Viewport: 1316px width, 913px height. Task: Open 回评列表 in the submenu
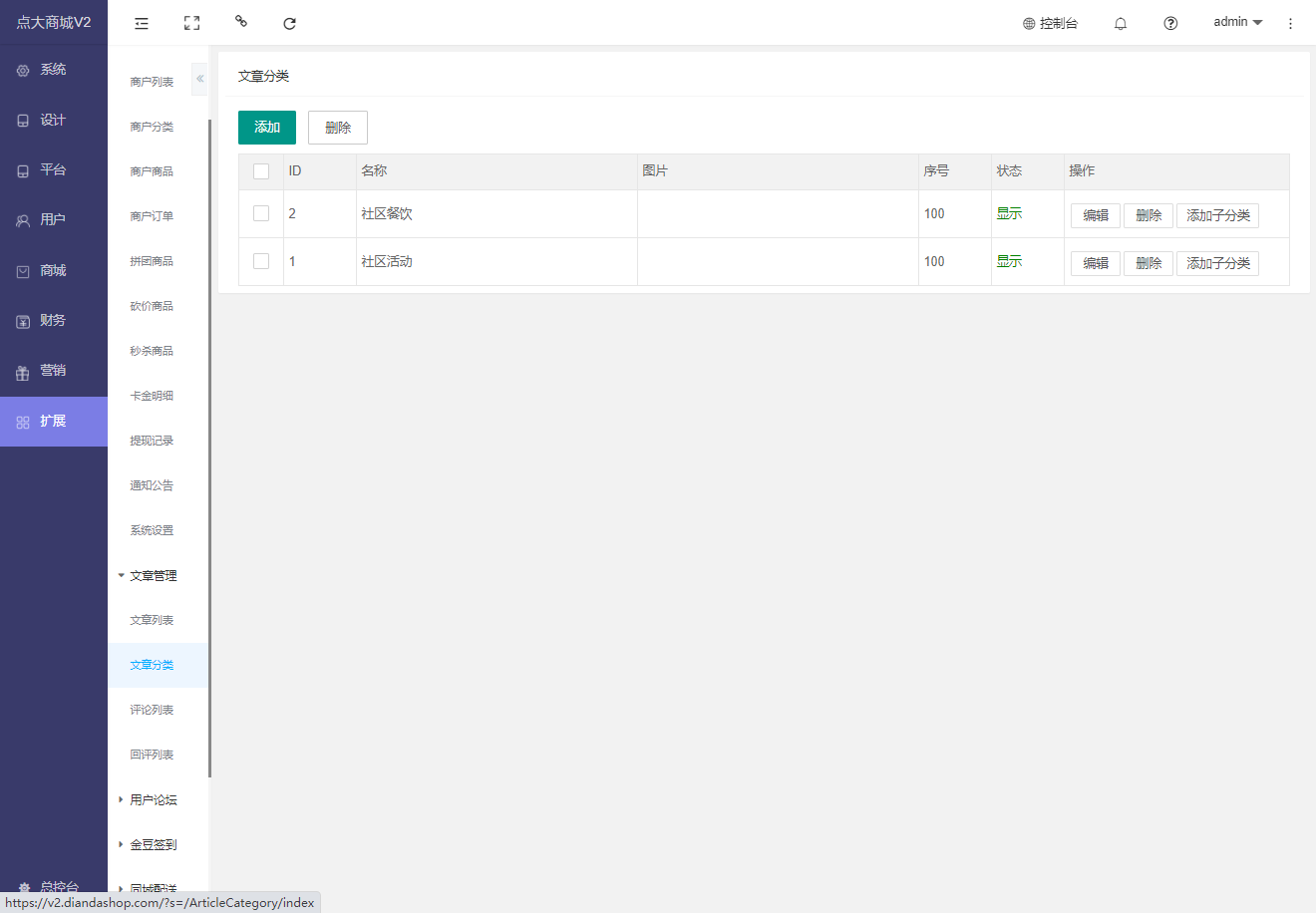(x=152, y=755)
